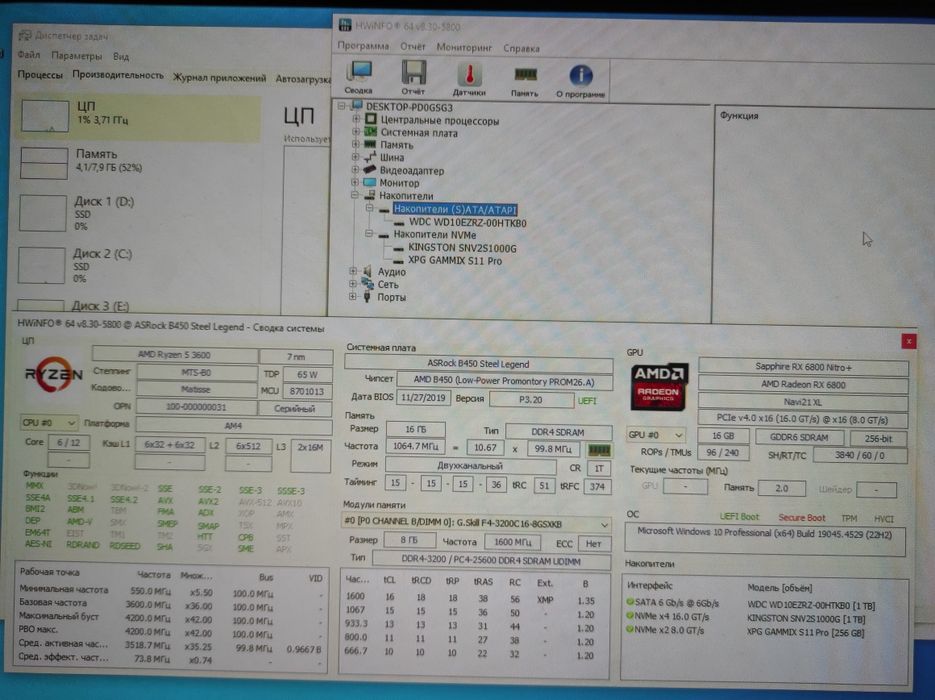Expand the Монитор tree node

355,182
